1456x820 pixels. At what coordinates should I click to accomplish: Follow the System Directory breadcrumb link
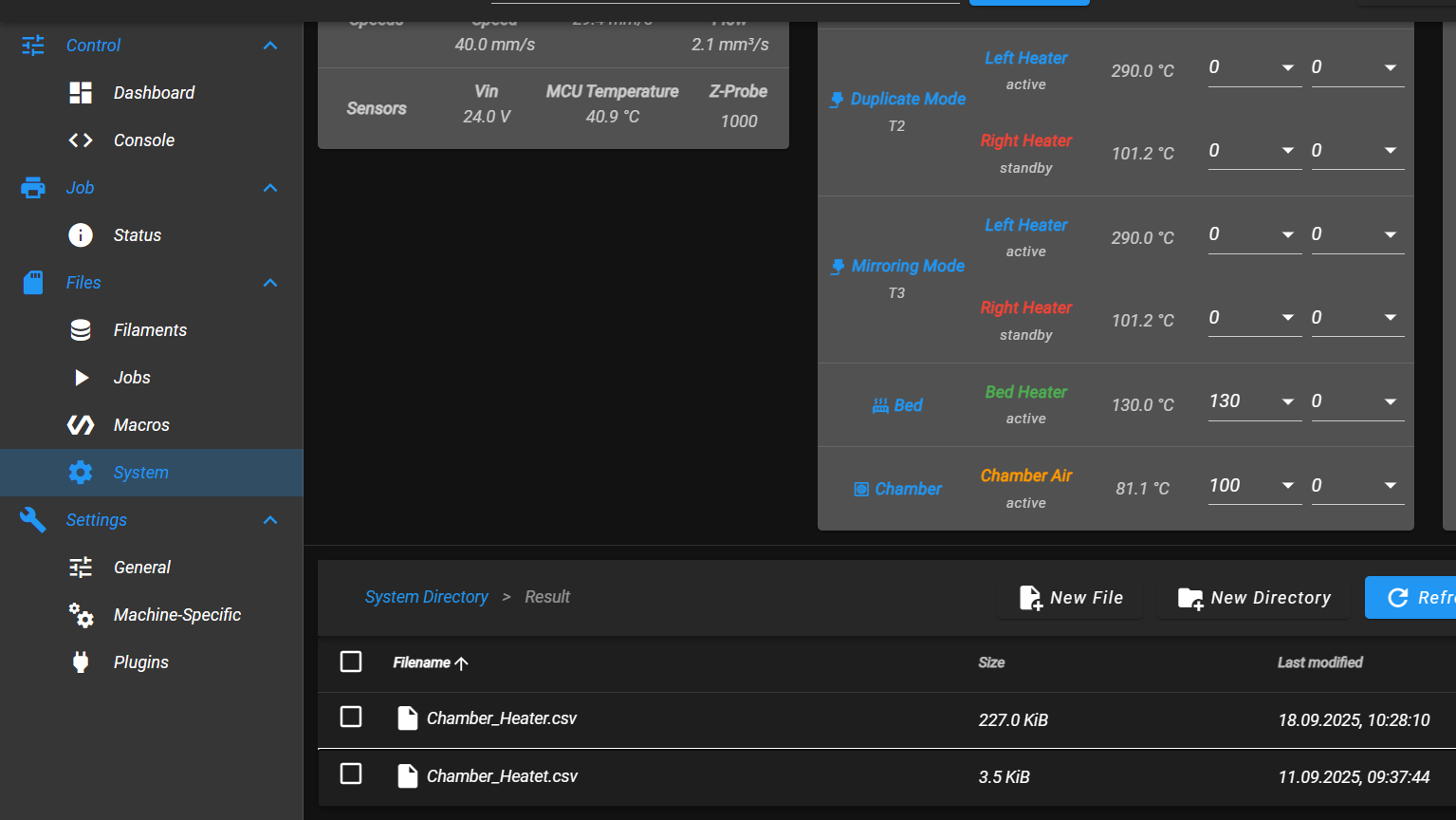[x=426, y=596]
